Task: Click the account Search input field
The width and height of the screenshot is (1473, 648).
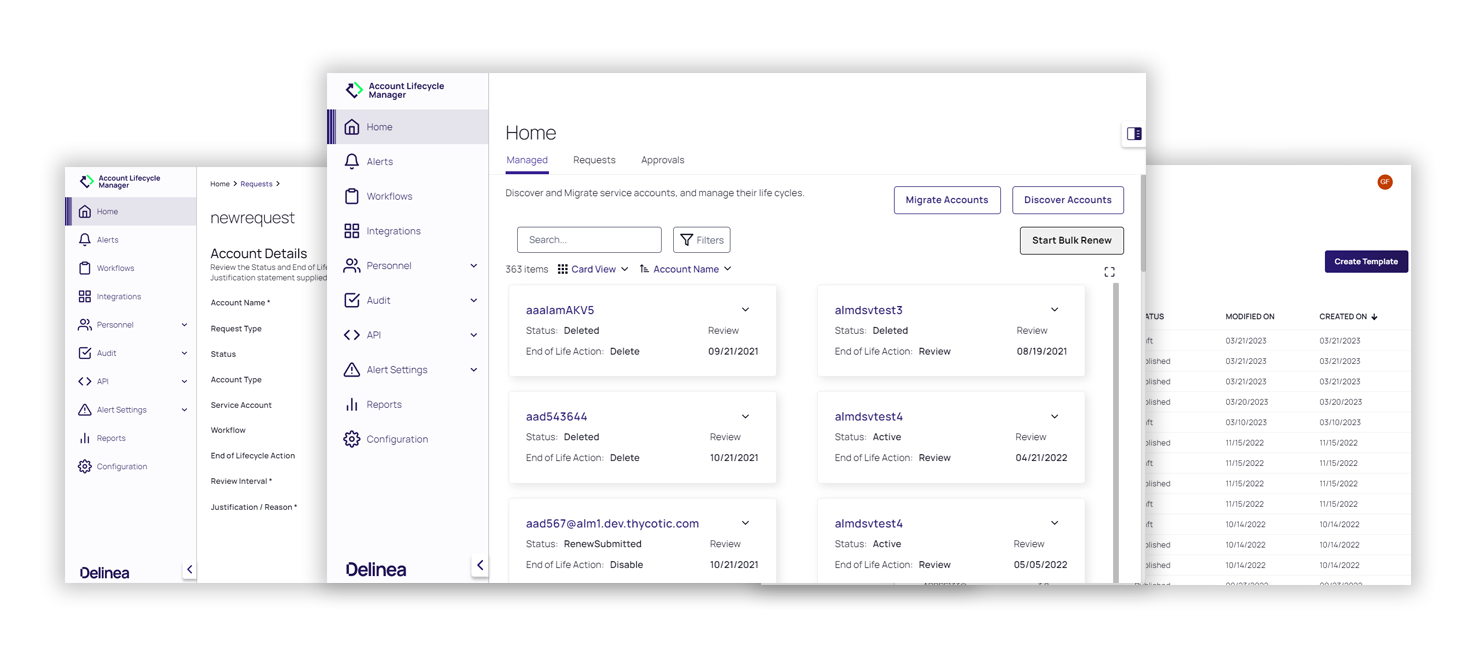Action: tap(589, 240)
